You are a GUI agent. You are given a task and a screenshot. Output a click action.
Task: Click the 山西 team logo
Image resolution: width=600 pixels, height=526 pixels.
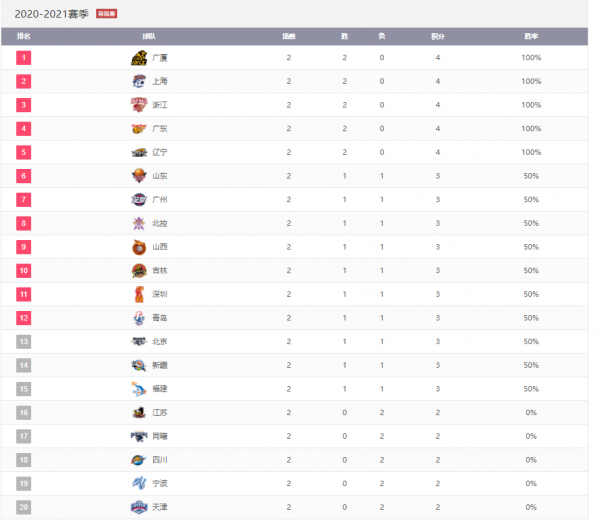tap(139, 247)
